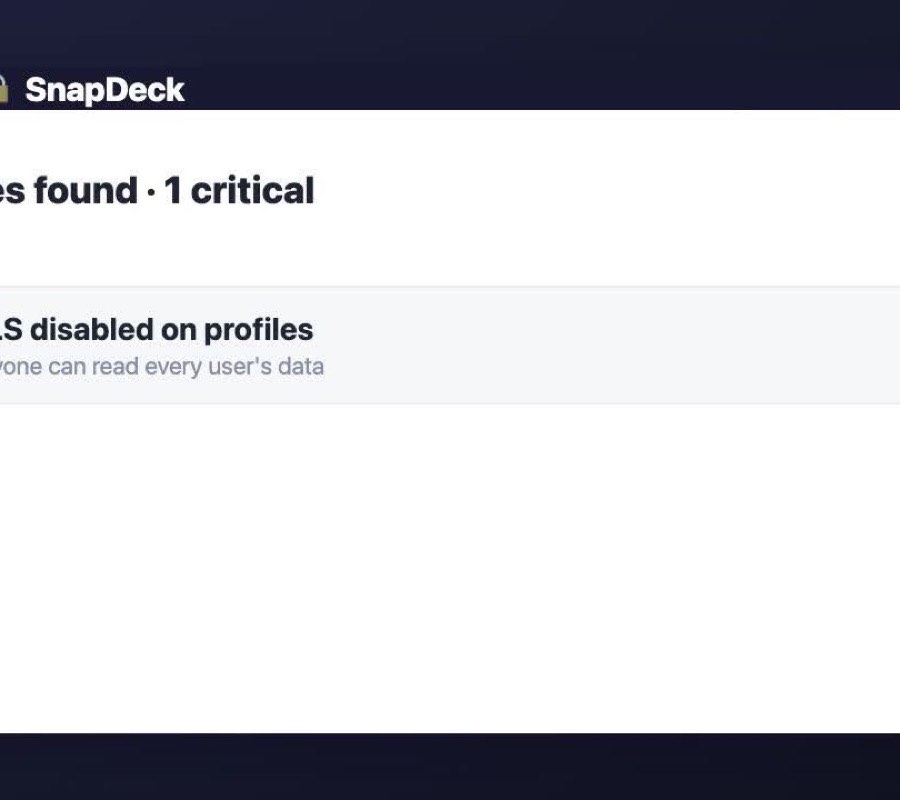900x800 pixels.
Task: Click the dark footer bar at bottom
Action: coord(450,766)
